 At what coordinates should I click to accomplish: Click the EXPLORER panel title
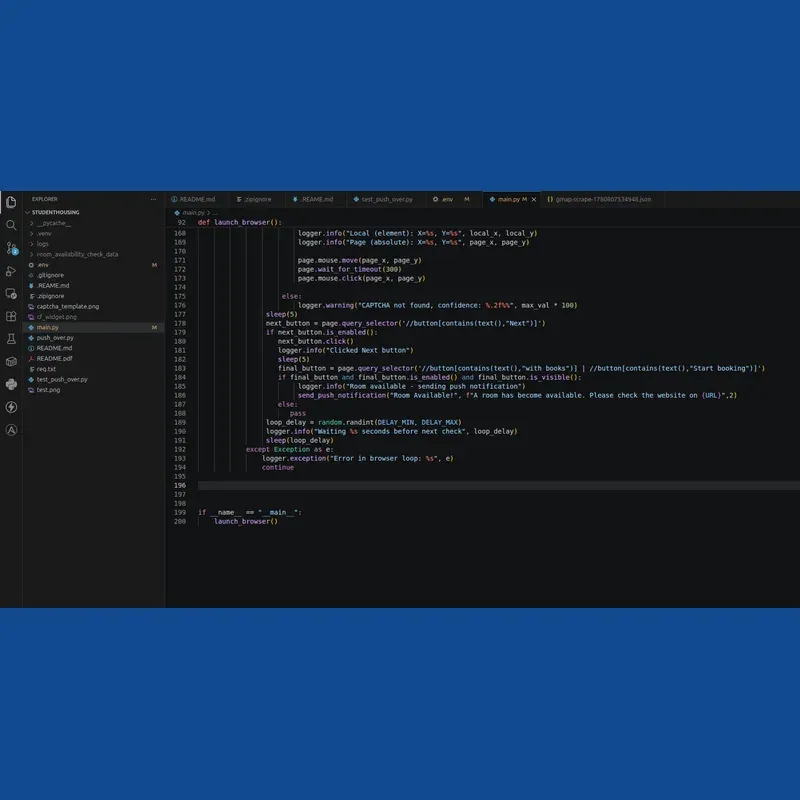tap(45, 199)
